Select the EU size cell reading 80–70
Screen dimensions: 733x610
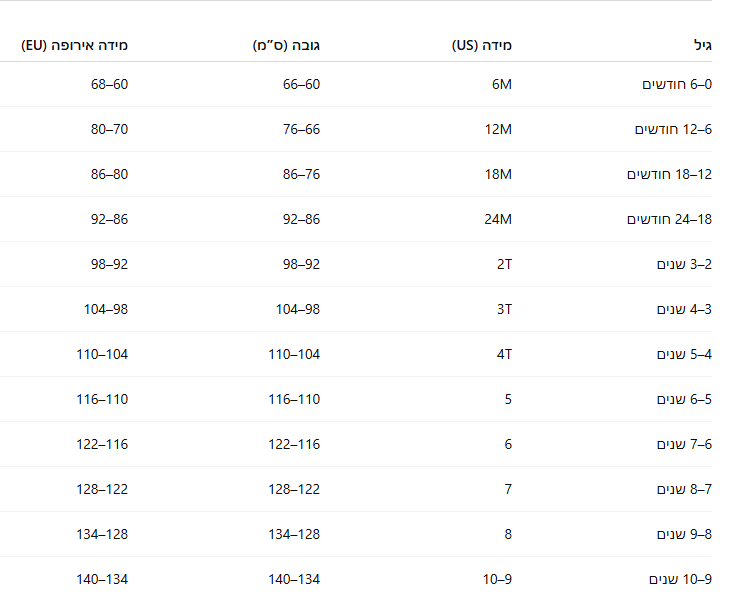(109, 129)
